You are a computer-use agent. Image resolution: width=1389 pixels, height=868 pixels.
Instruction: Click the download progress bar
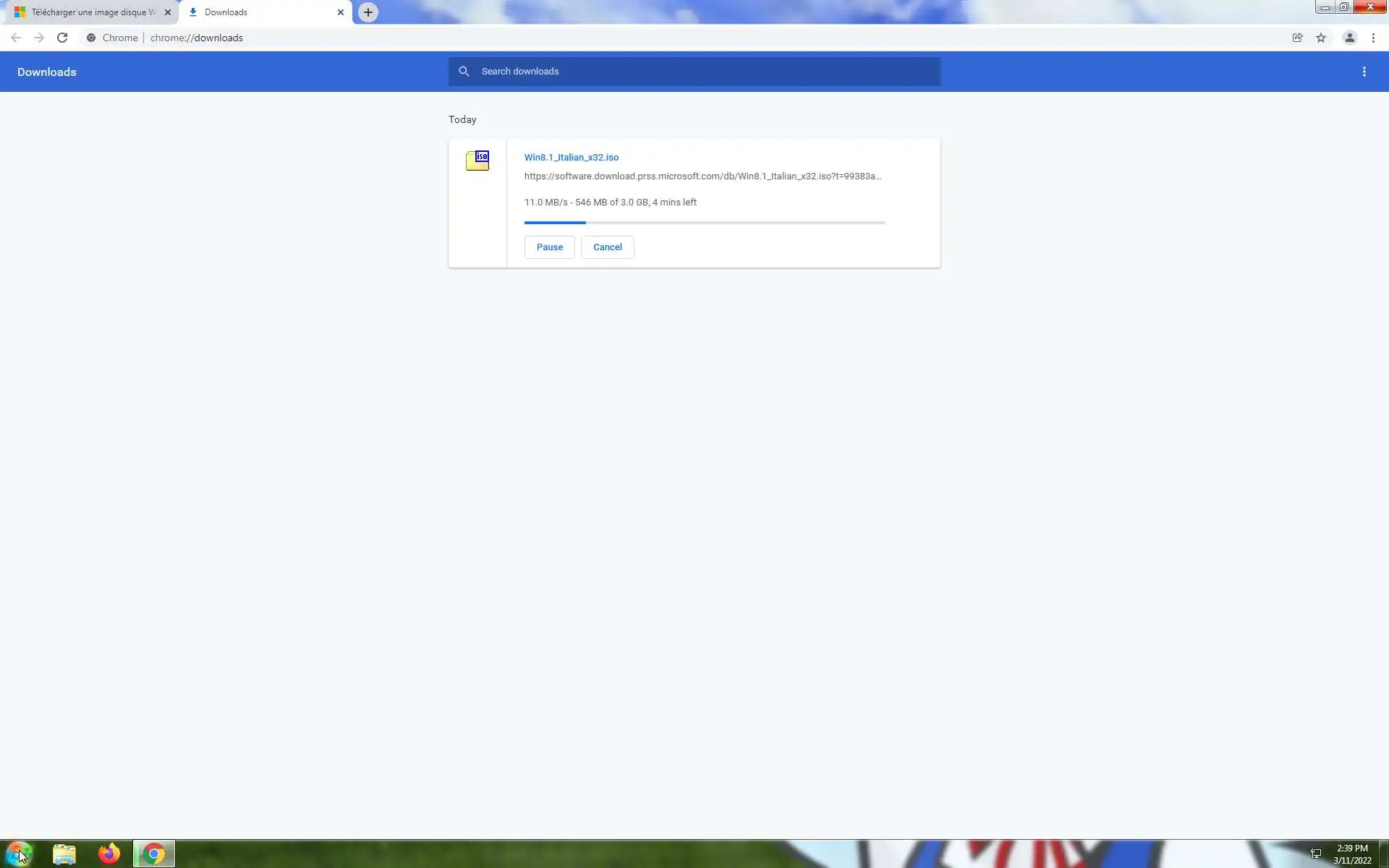point(705,223)
